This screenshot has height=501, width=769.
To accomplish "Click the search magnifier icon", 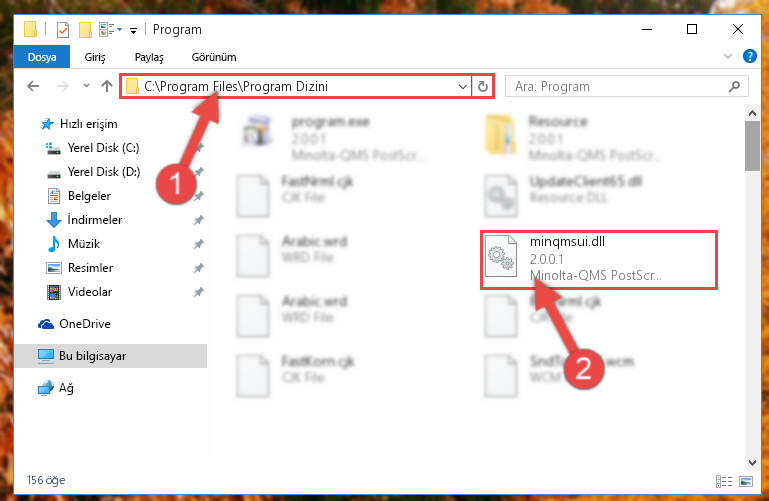I will click(x=734, y=87).
